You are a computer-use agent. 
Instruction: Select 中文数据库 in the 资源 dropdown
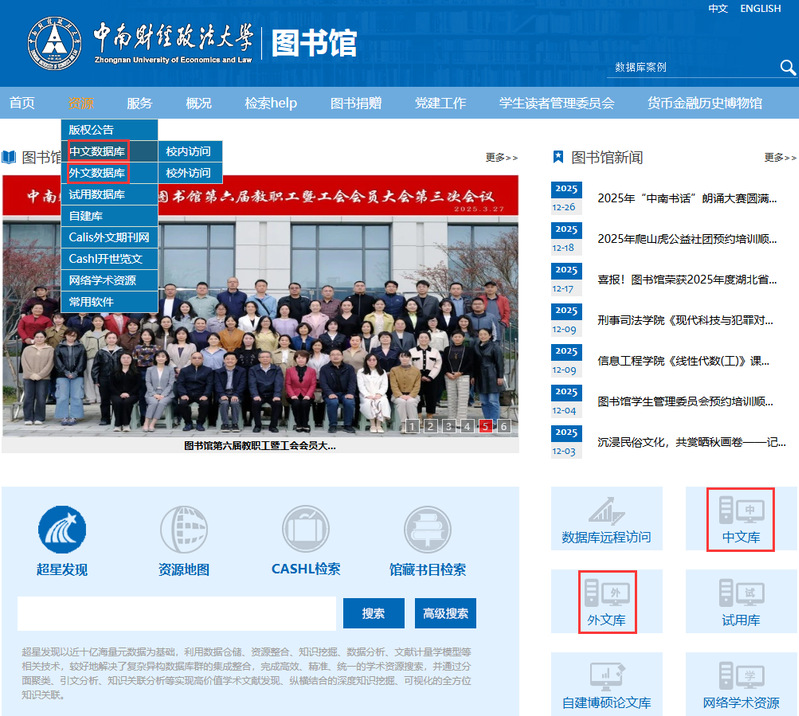click(97, 151)
